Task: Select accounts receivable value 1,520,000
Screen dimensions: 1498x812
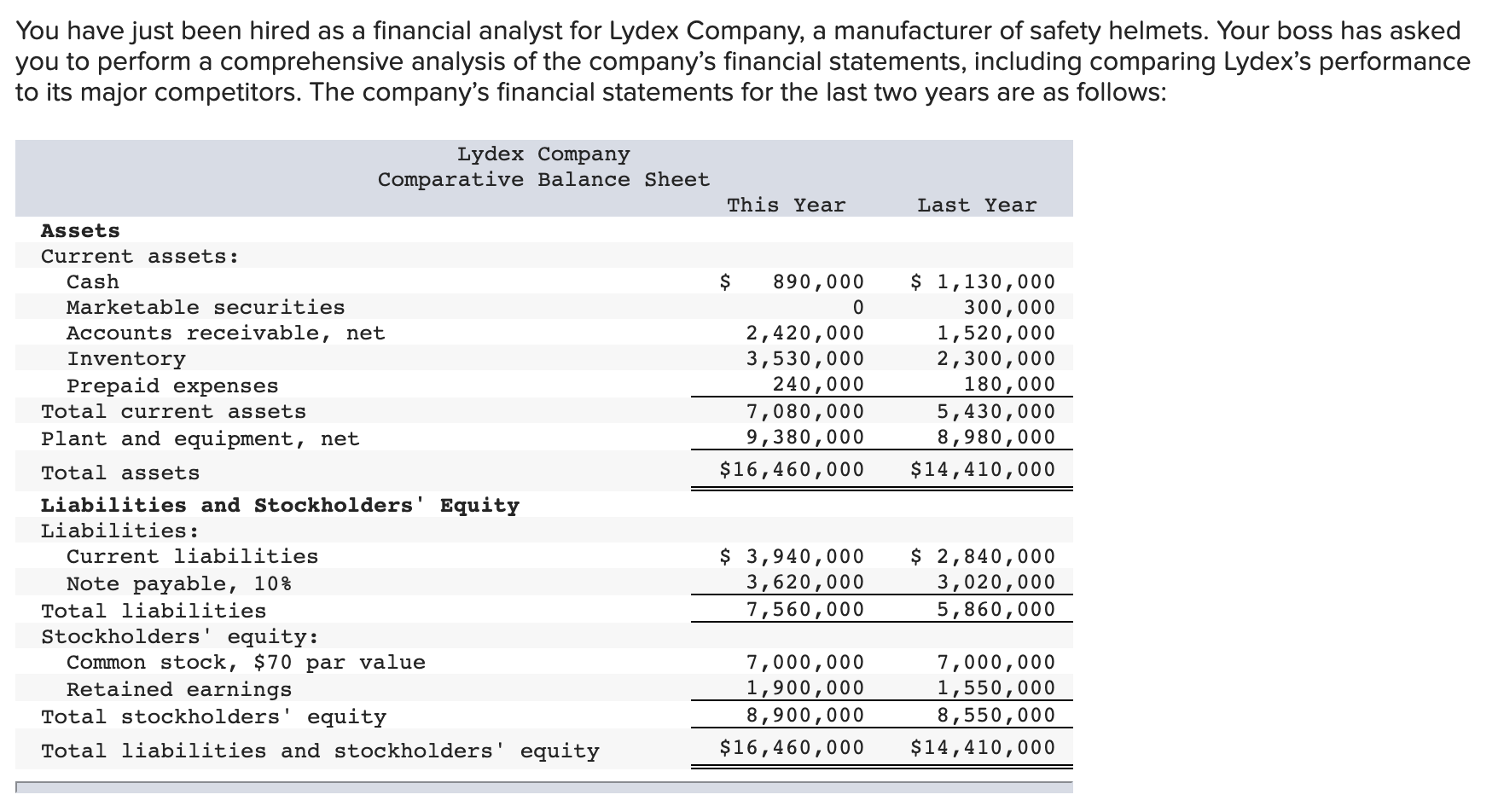Action: coord(996,333)
